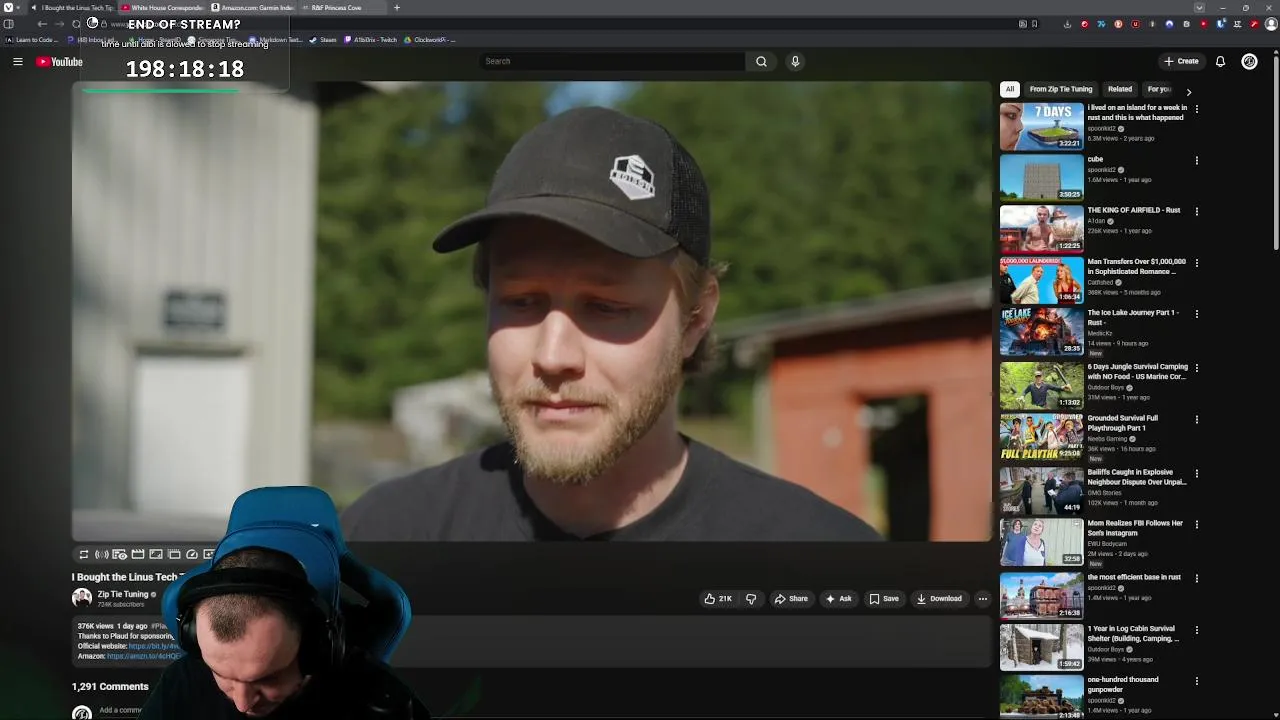Open the notifications bell

coord(1220,61)
